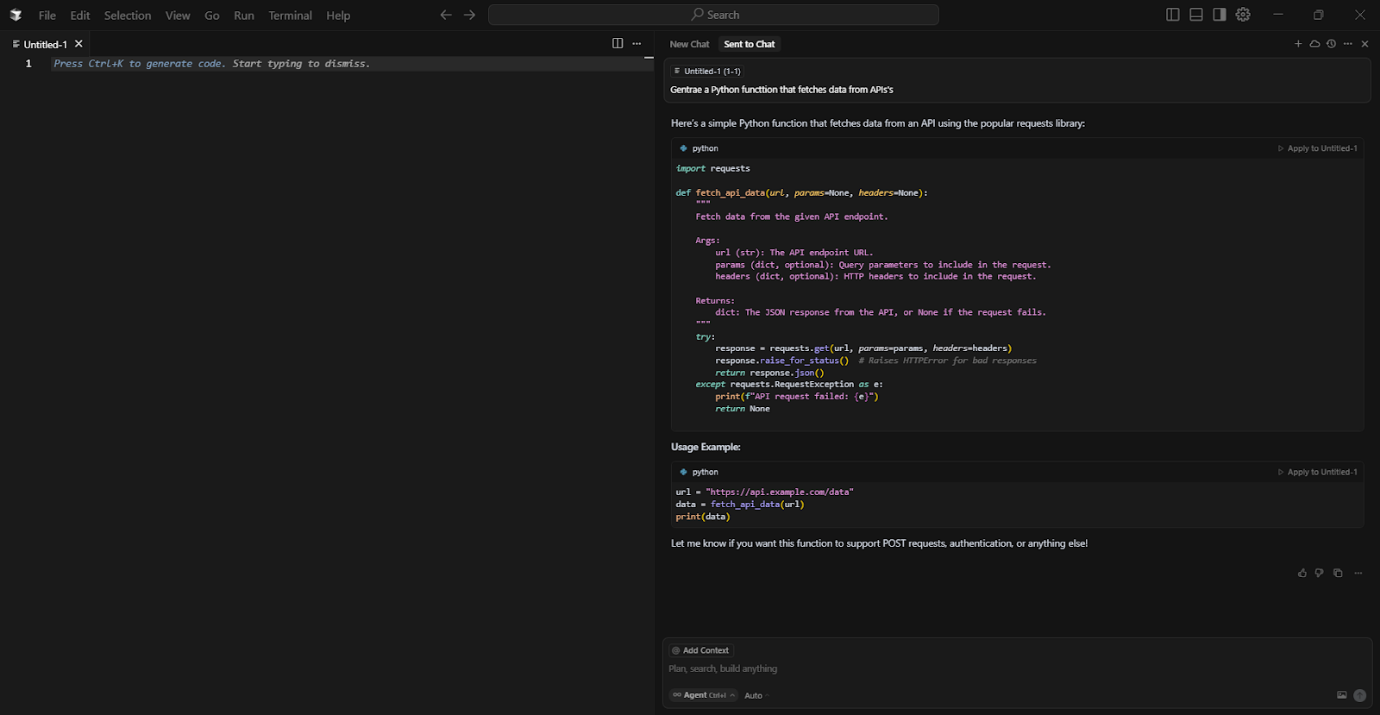The width and height of the screenshot is (1380, 715).
Task: Click the cloud sync icon in chat panel
Action: pos(1314,44)
